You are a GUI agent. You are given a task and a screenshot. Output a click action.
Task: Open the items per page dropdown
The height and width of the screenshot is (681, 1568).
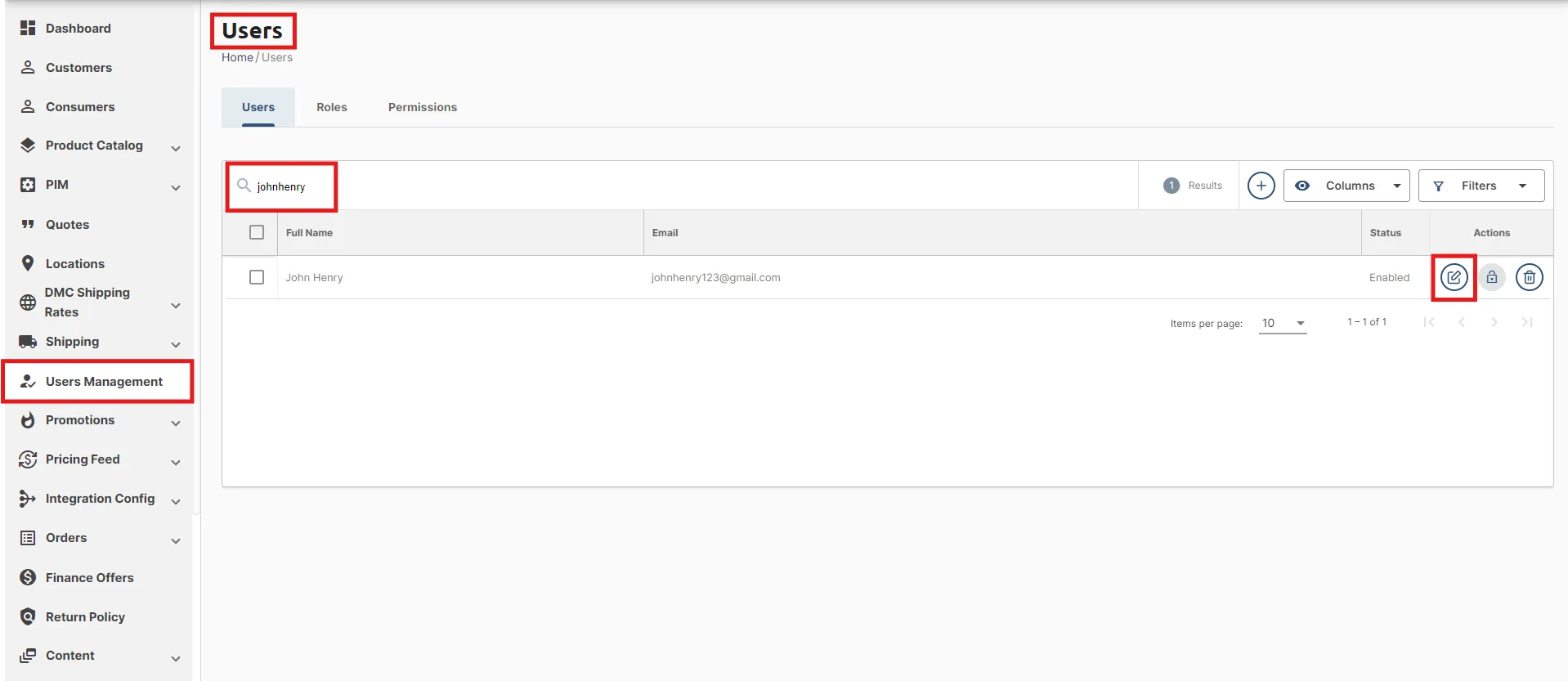click(1283, 323)
